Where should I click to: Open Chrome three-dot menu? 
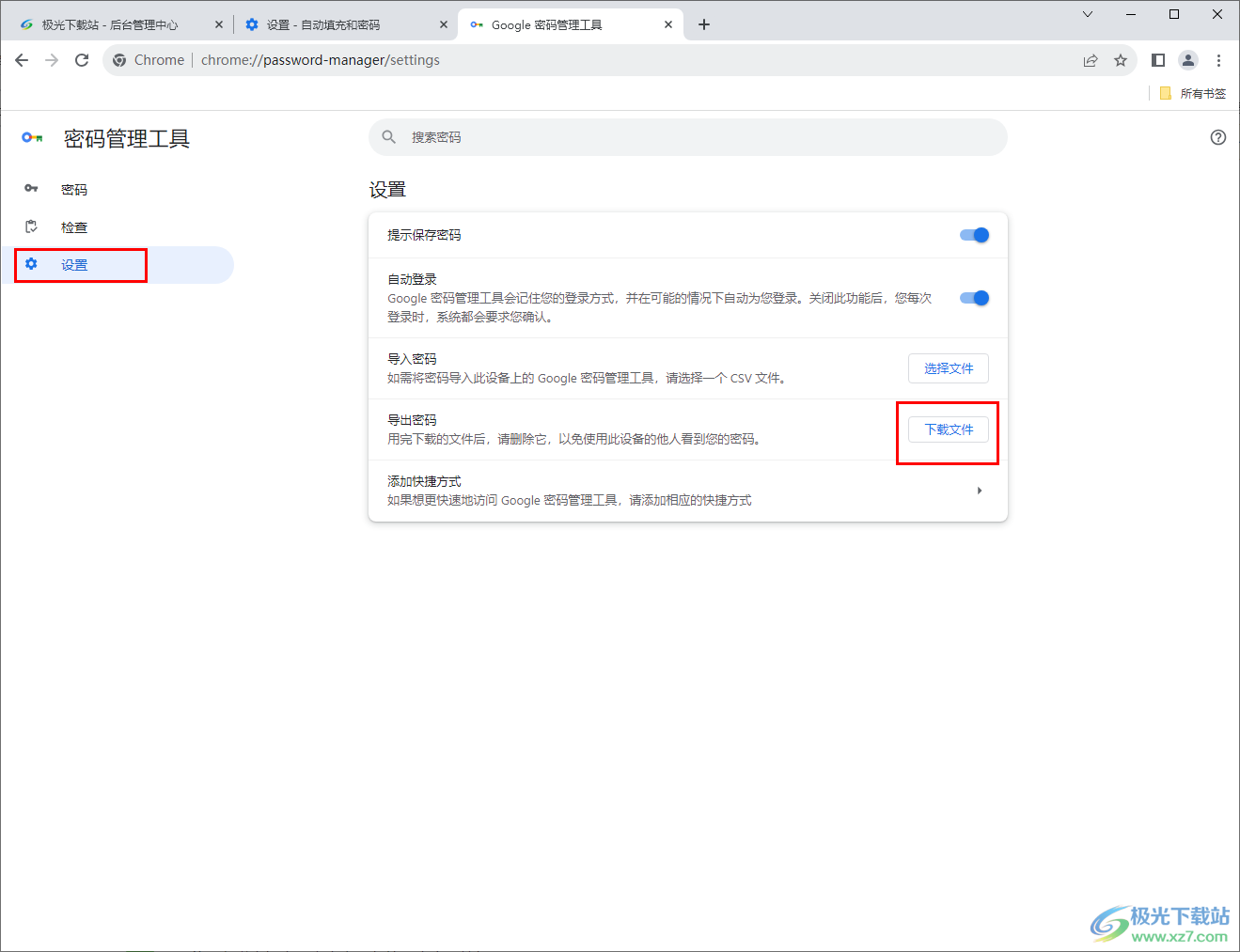coord(1218,60)
